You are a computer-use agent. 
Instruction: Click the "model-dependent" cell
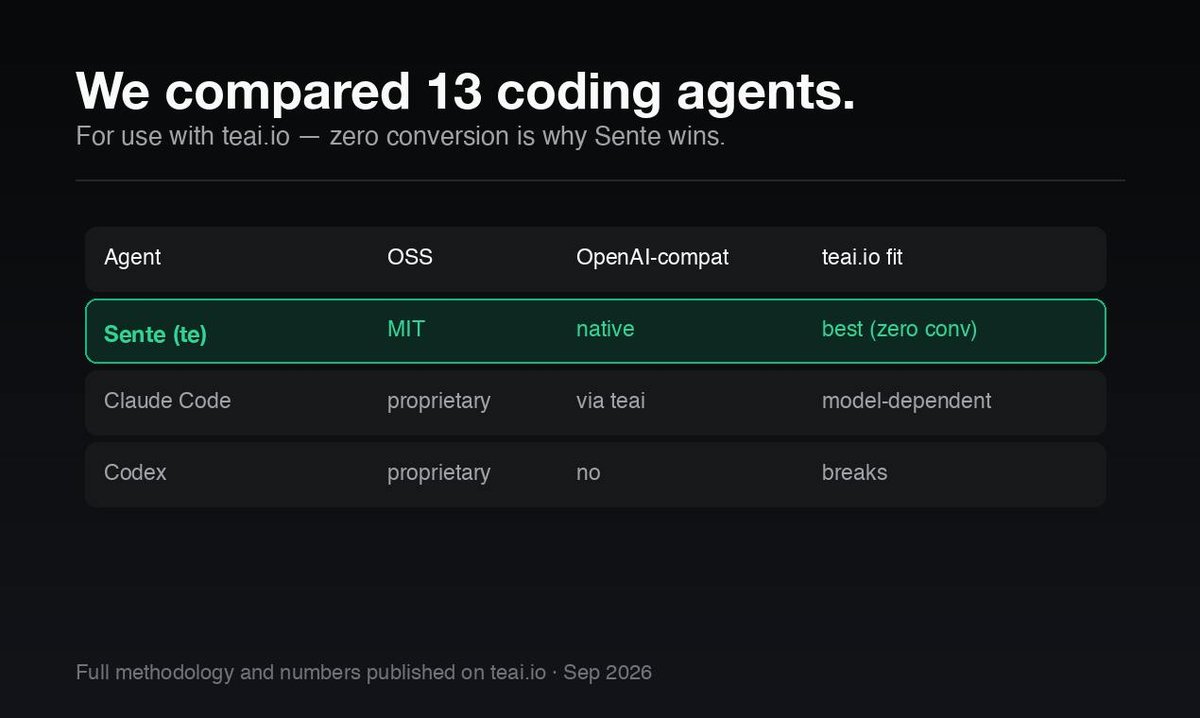[906, 401]
